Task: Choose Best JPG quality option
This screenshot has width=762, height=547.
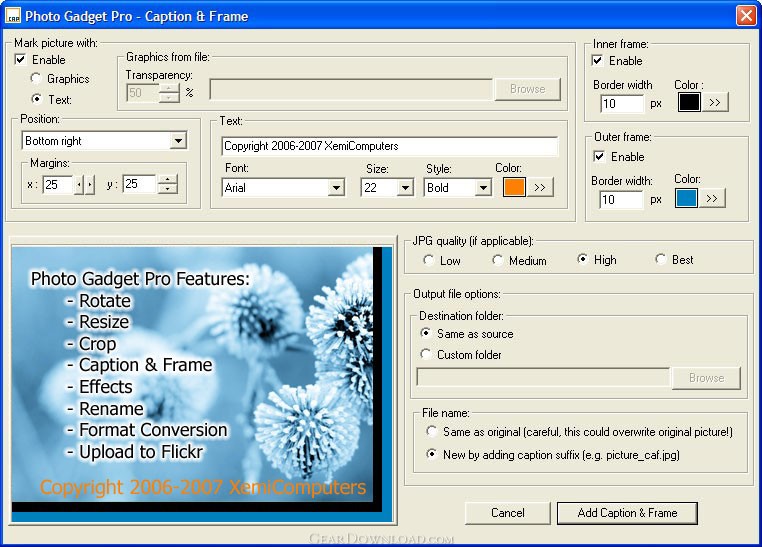Action: click(x=660, y=260)
